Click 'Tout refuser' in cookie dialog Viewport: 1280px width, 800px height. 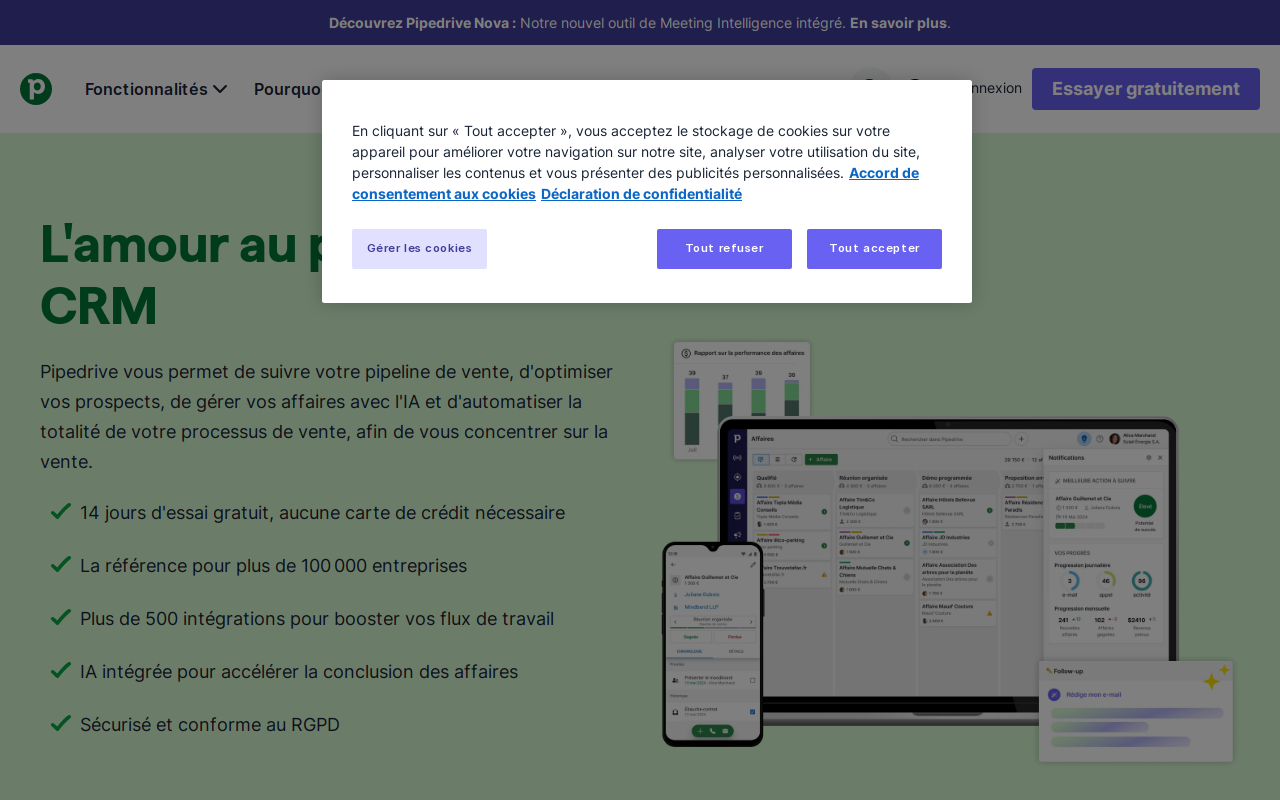pyautogui.click(x=724, y=249)
